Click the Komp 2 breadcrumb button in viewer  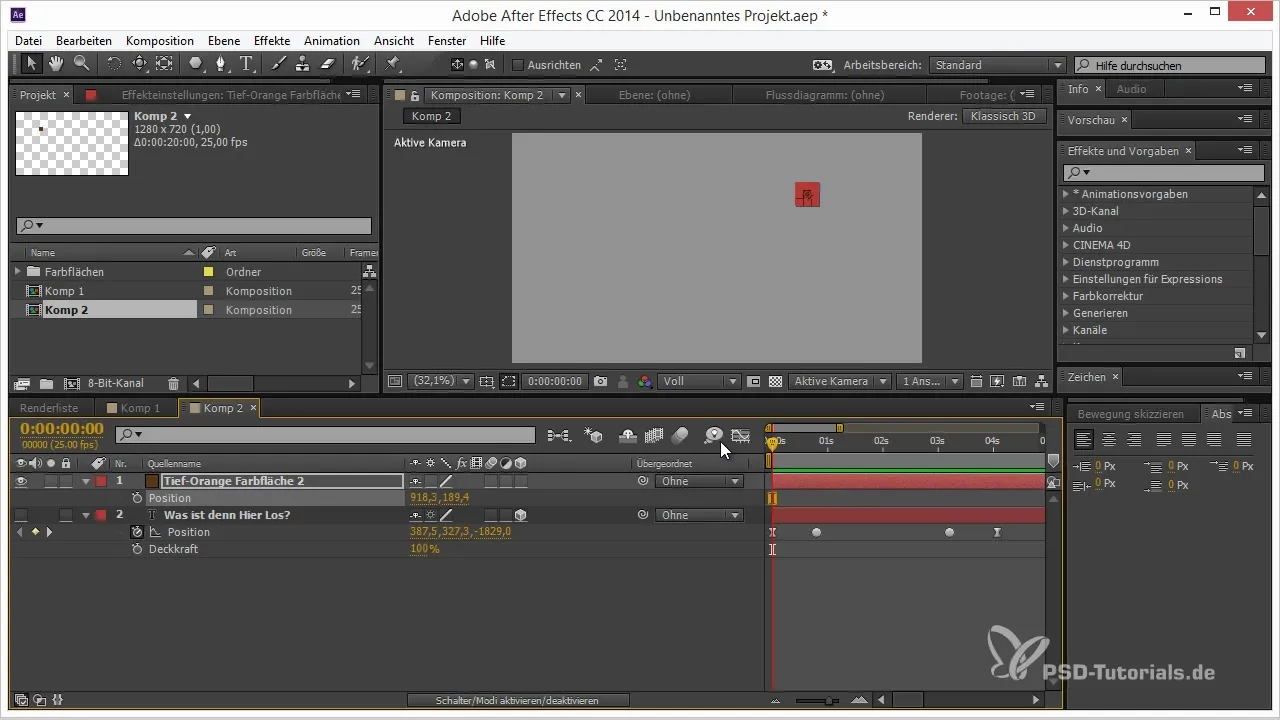pos(432,116)
